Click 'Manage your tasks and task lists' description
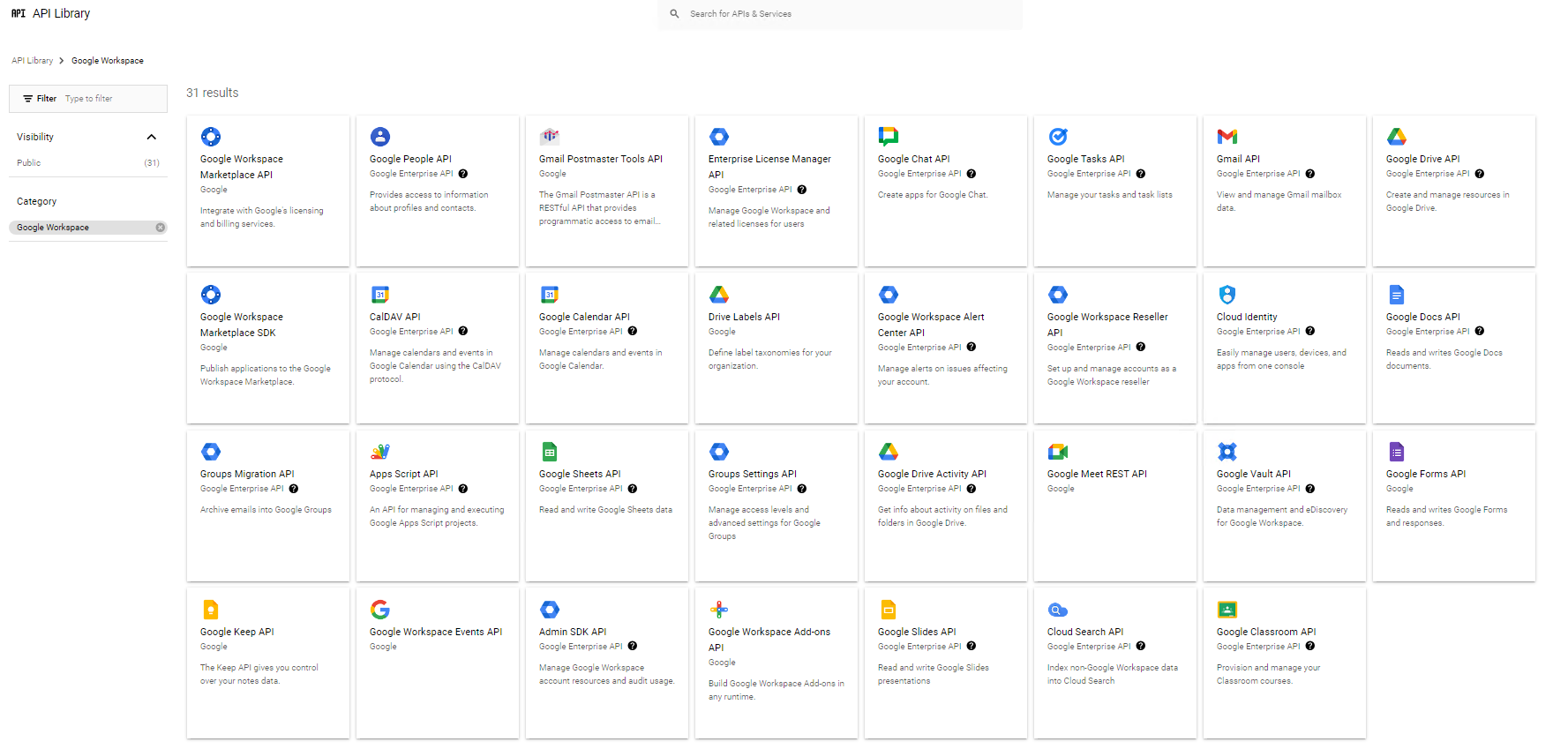Screen dimensions: 1568x749 1110,195
